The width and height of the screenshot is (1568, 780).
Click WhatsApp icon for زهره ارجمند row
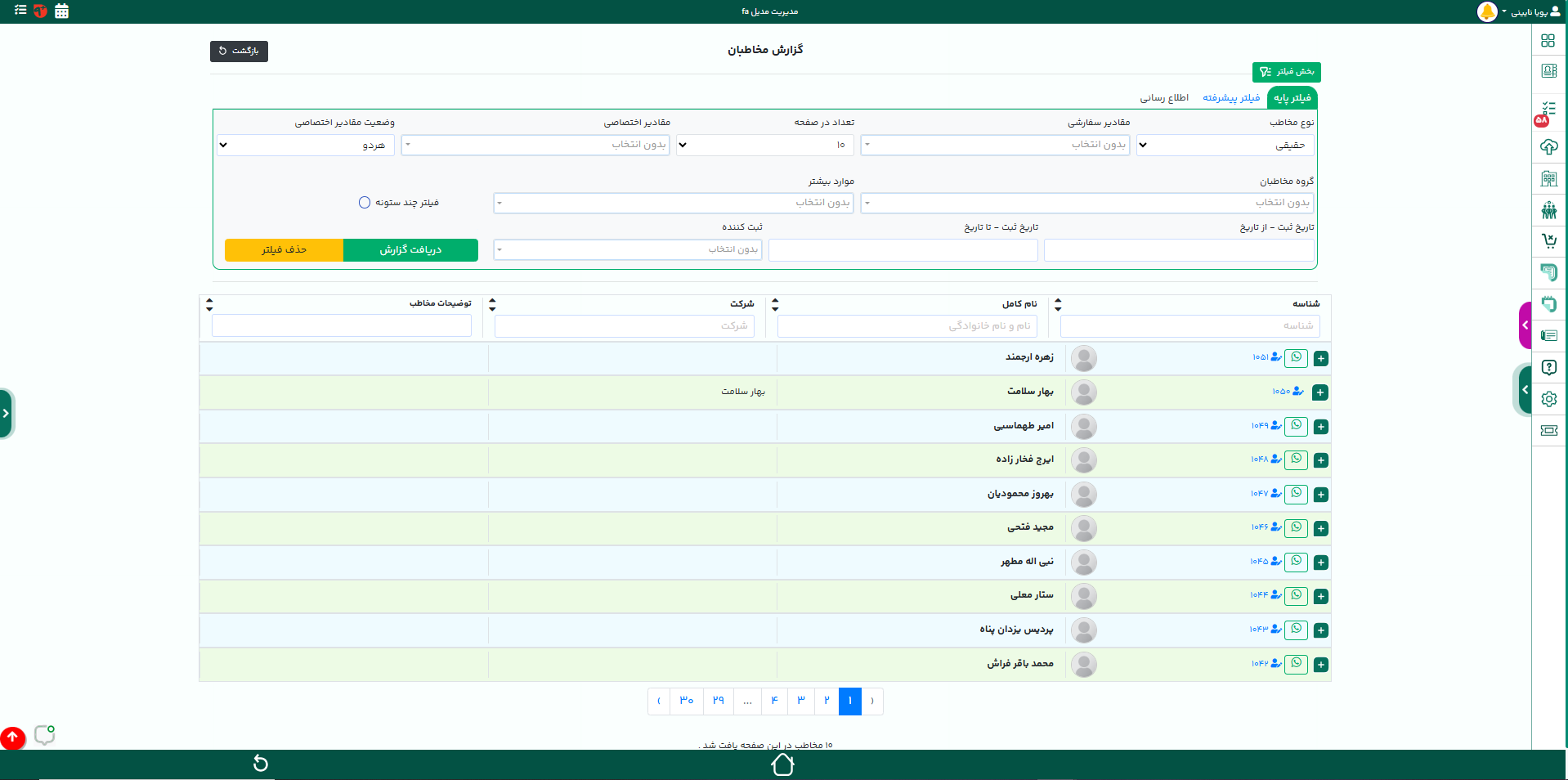[1296, 358]
